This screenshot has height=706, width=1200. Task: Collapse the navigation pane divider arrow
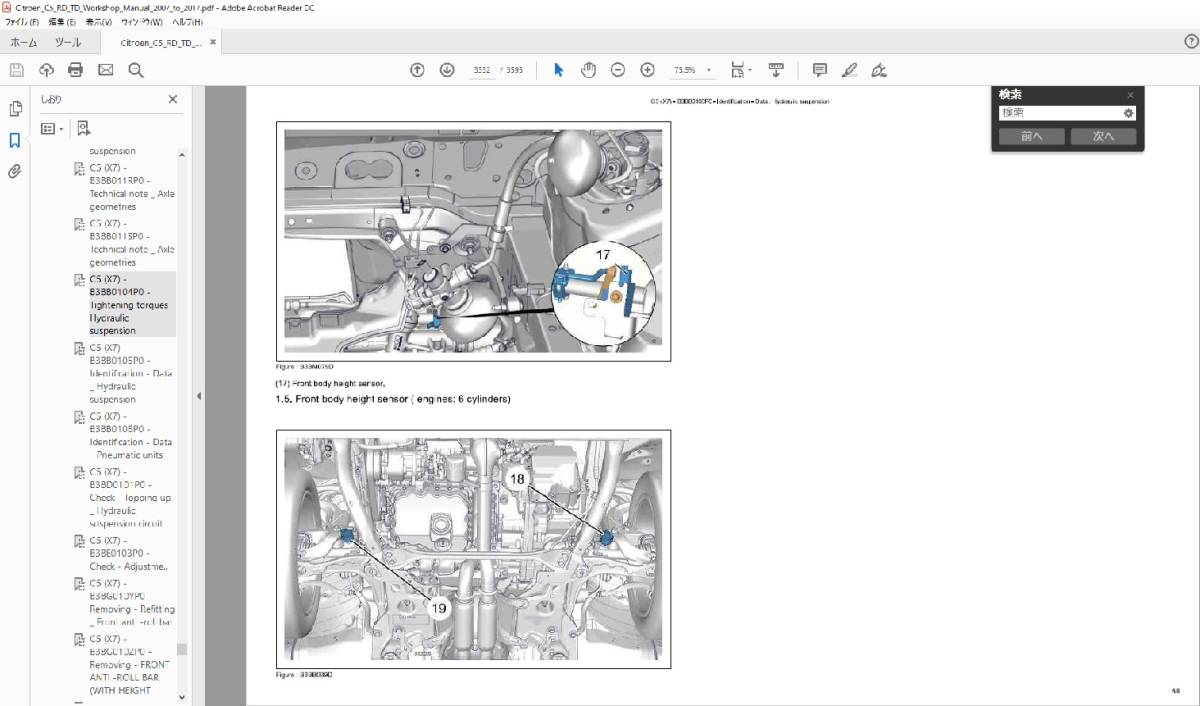pyautogui.click(x=198, y=396)
